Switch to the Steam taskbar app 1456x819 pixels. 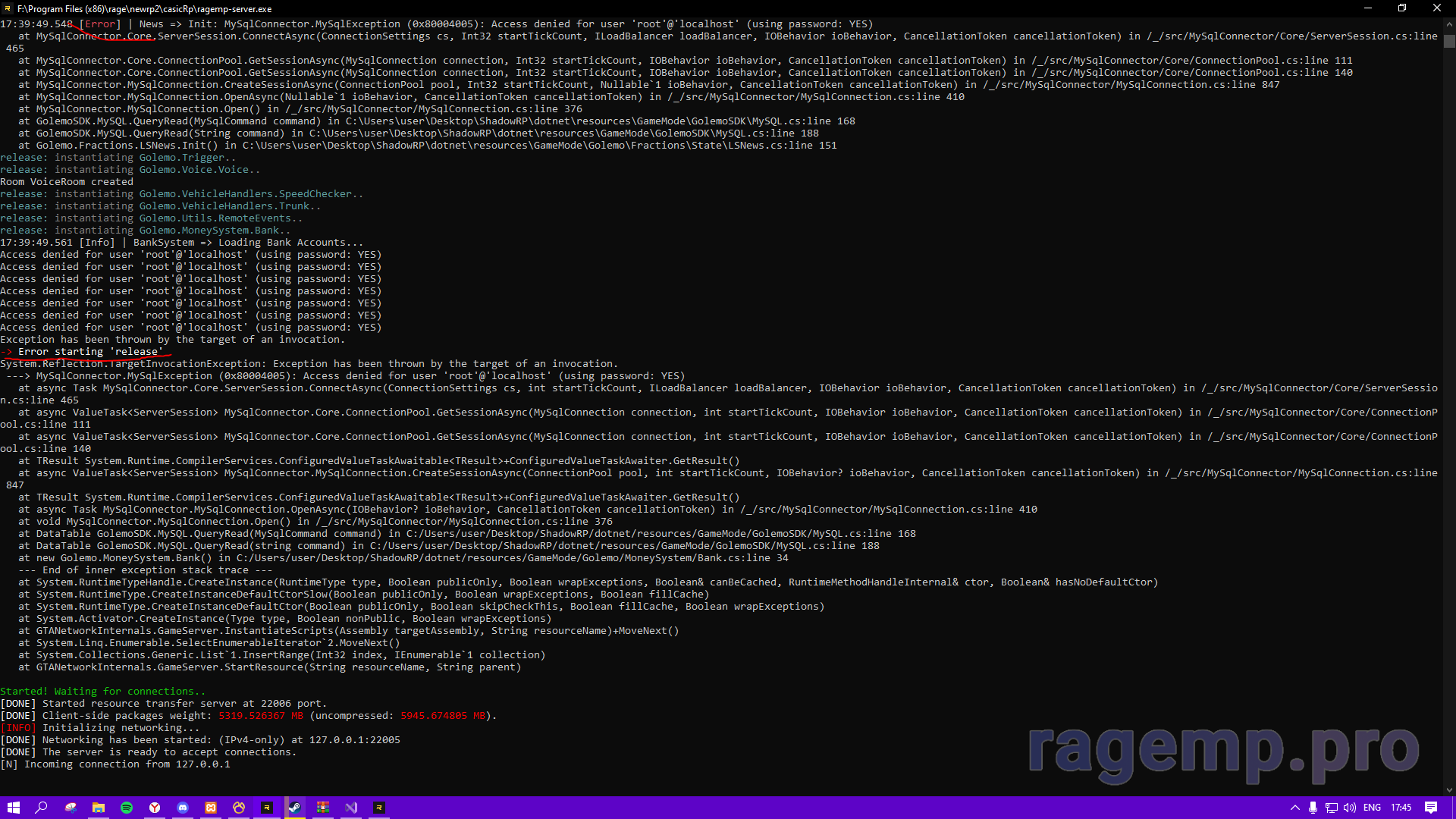click(x=295, y=808)
